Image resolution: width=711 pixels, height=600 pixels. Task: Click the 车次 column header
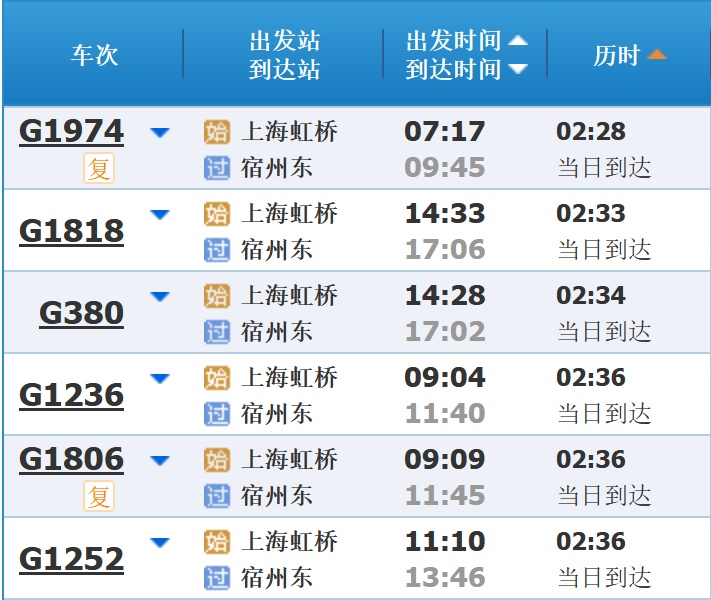click(x=94, y=55)
